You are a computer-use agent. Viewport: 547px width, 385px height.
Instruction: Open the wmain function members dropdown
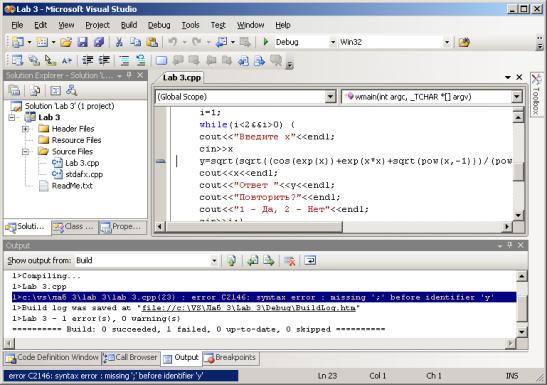point(517,97)
